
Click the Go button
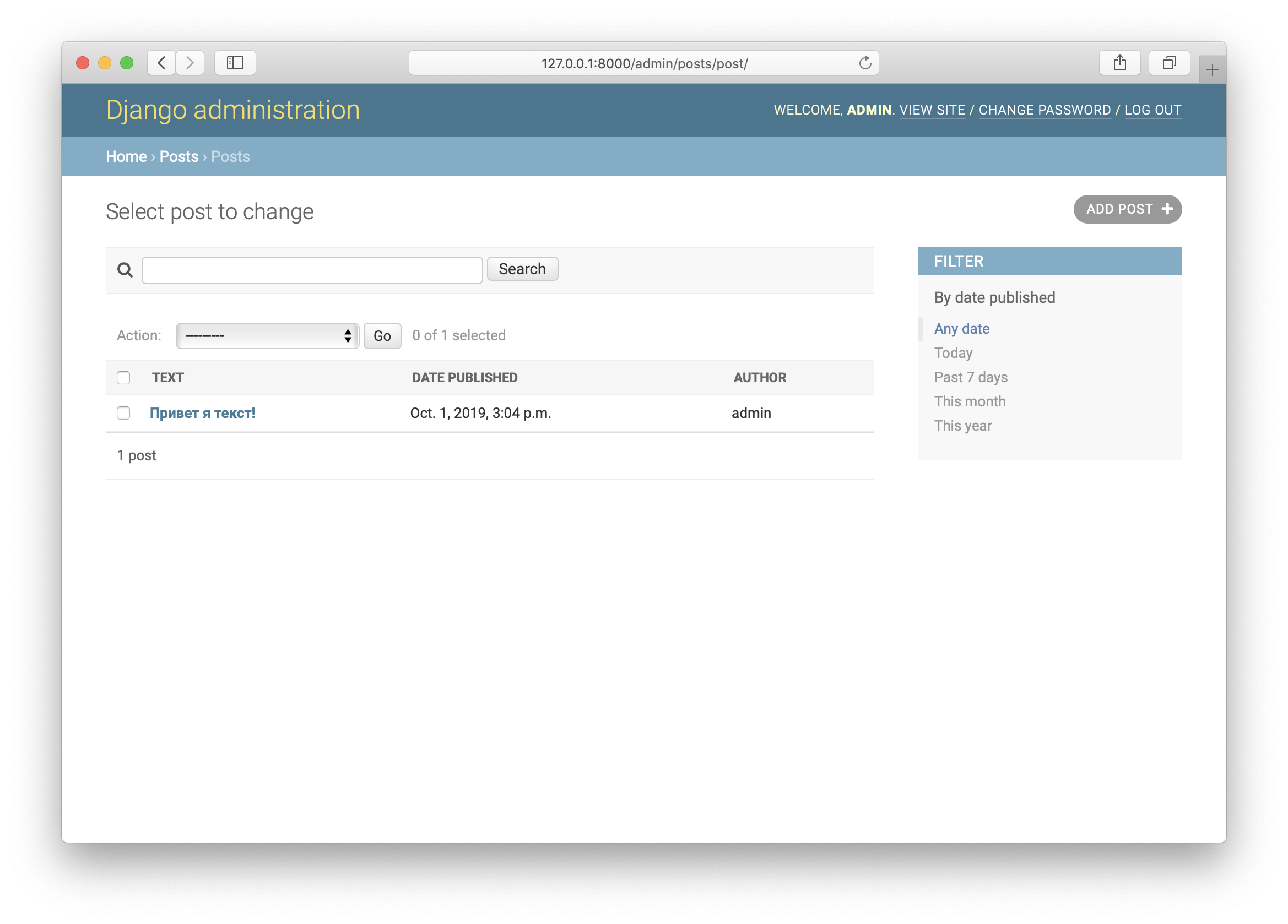pos(382,335)
